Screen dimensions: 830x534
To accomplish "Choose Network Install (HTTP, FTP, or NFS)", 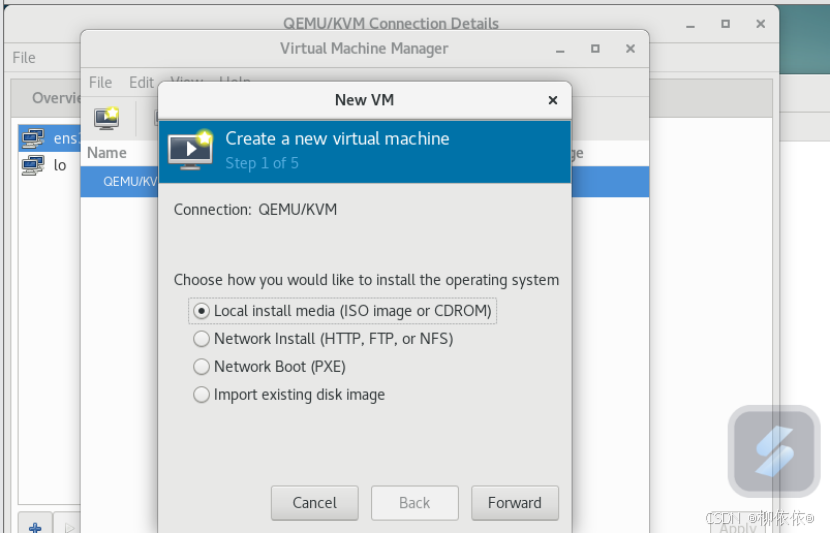I will (202, 339).
